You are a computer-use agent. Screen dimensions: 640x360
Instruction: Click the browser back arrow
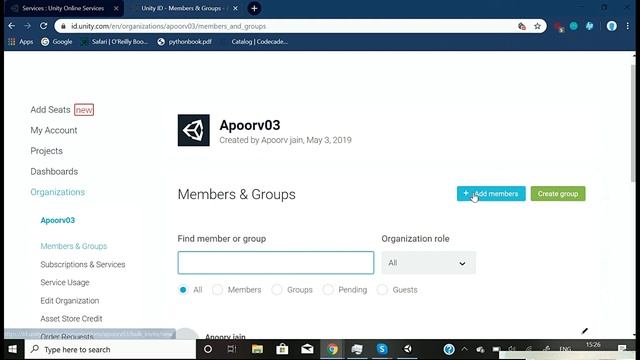point(11,26)
